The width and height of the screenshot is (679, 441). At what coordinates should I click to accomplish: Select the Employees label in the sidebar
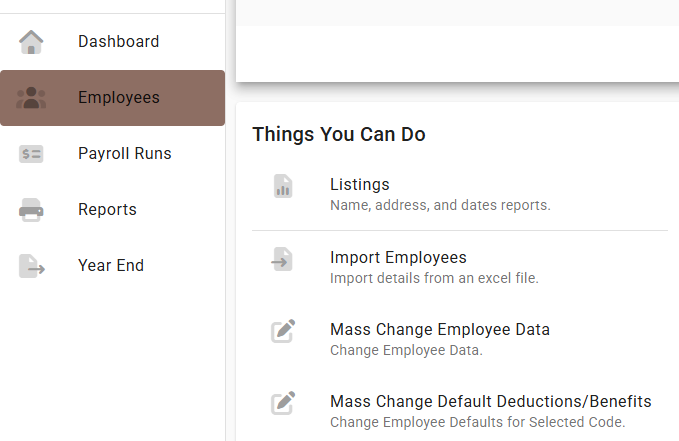[118, 98]
